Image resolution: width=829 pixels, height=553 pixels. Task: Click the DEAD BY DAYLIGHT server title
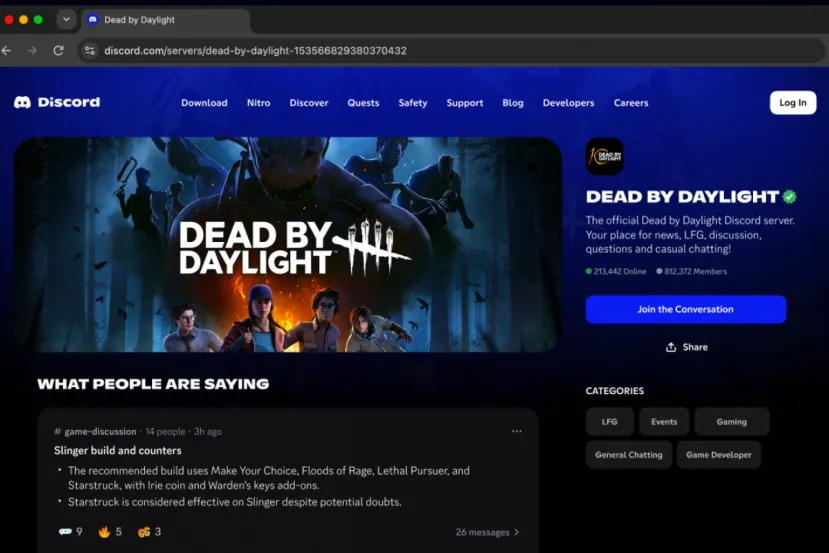pos(683,197)
